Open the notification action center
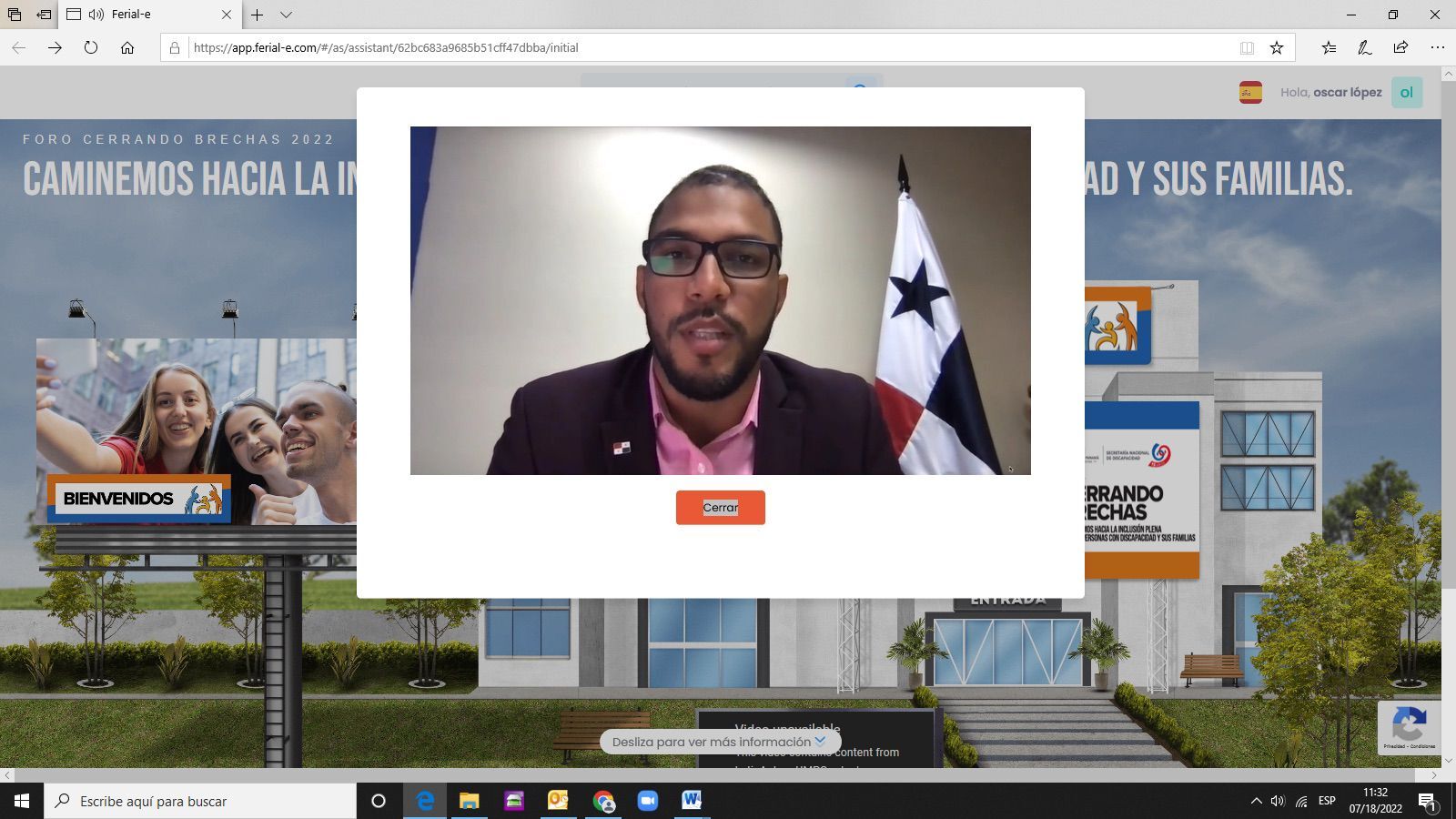This screenshot has width=1456, height=819. (1428, 801)
